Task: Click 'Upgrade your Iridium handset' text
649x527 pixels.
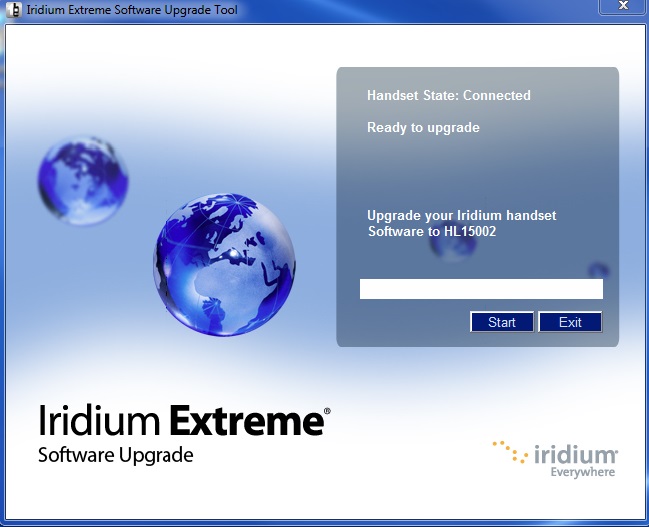Action: [462, 215]
